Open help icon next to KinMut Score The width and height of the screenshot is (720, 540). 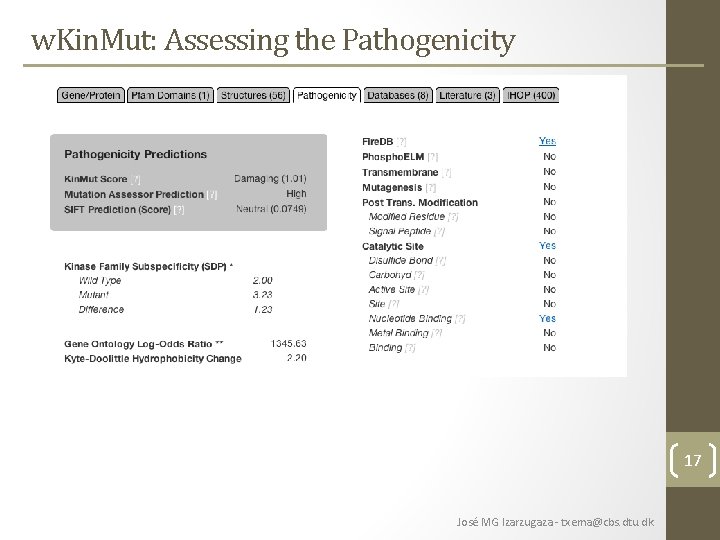click(135, 180)
